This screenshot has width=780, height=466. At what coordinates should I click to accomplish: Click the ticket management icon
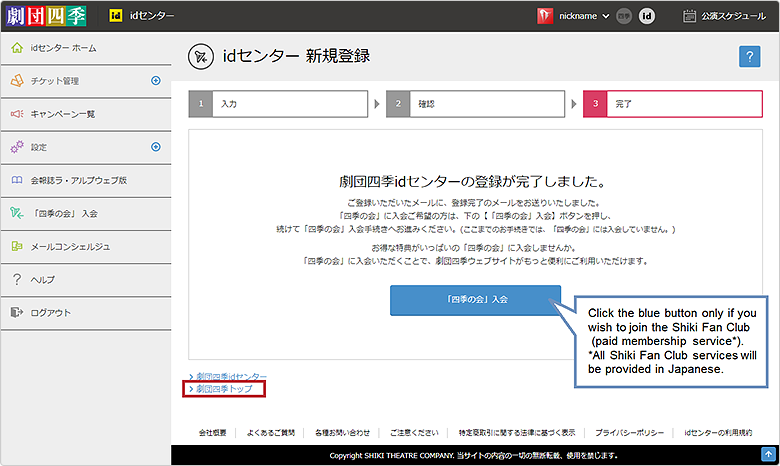[17, 81]
